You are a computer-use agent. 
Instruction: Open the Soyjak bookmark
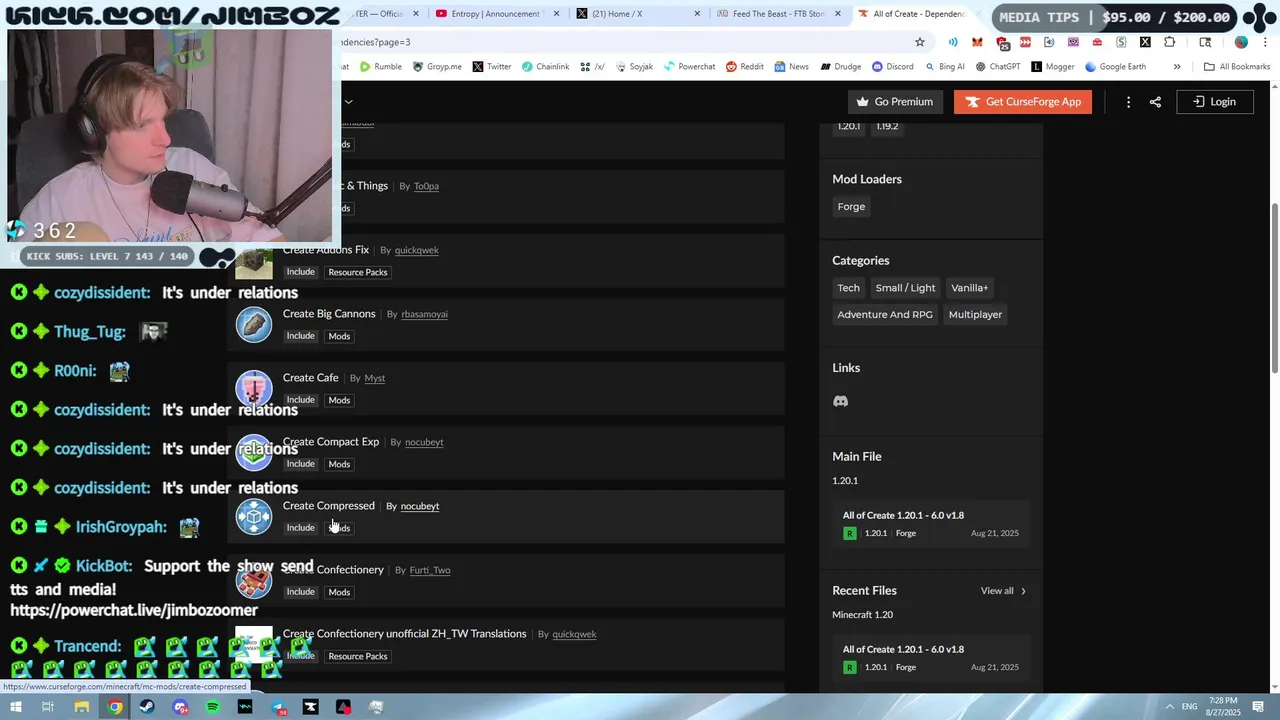(633, 67)
